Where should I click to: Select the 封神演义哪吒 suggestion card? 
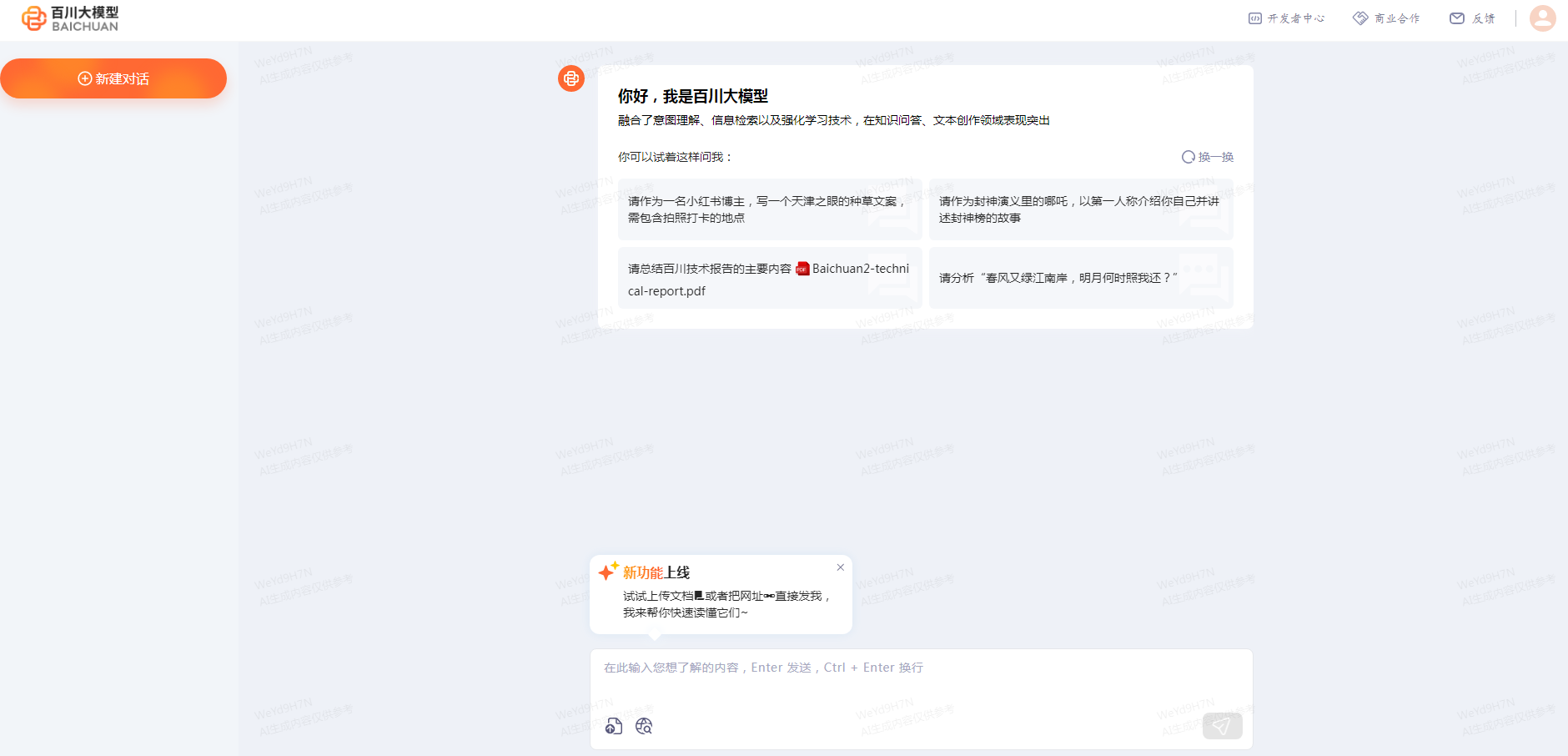(x=1081, y=209)
